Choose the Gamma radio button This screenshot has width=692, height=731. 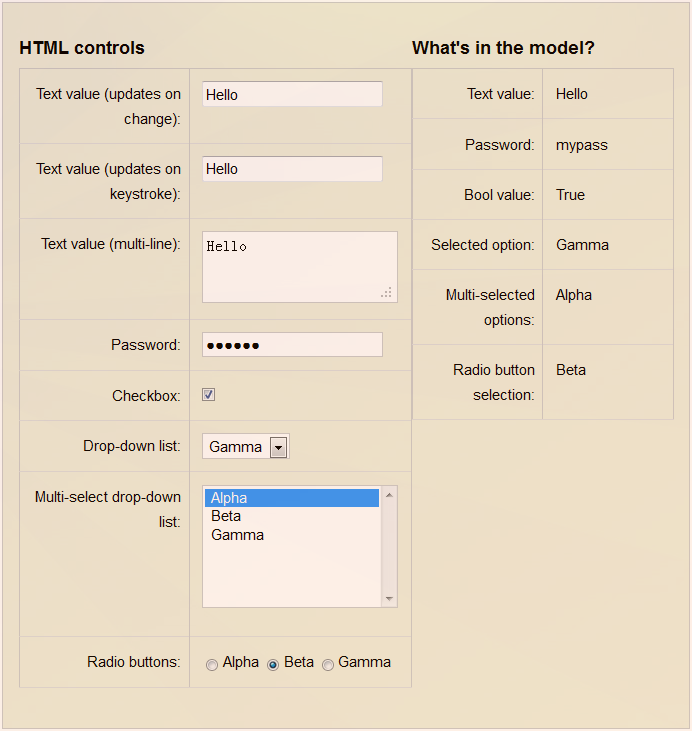click(328, 664)
